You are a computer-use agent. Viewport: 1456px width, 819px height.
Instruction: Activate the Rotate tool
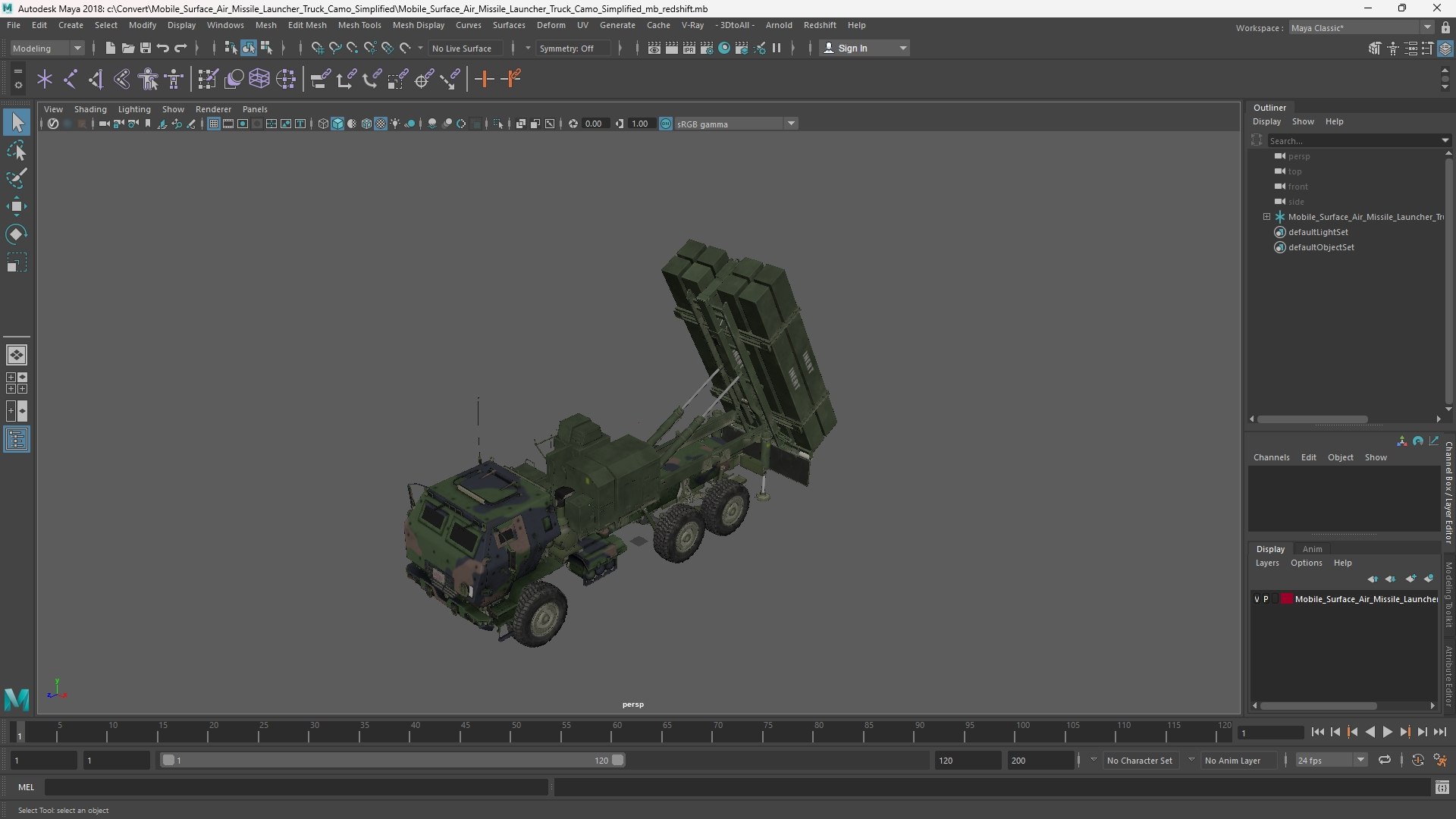click(x=17, y=234)
